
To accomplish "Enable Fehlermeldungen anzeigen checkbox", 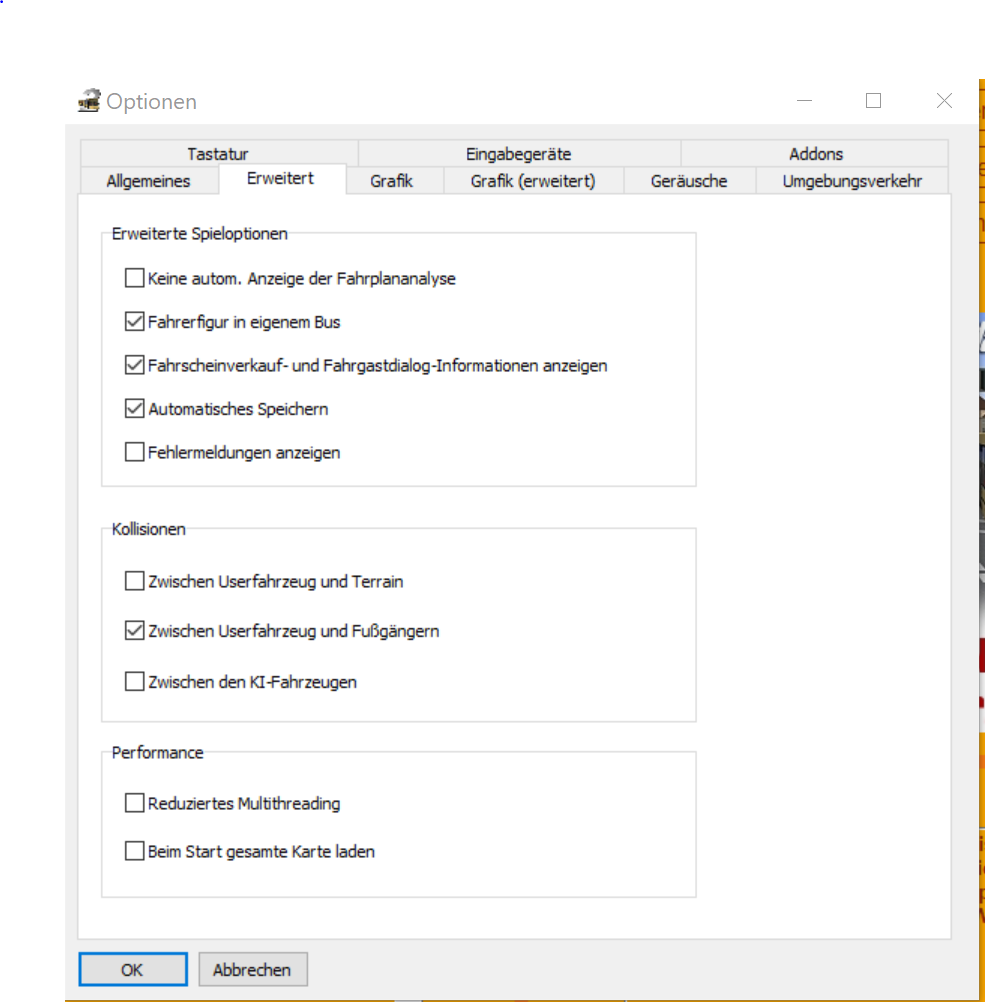I will pyautogui.click(x=134, y=452).
